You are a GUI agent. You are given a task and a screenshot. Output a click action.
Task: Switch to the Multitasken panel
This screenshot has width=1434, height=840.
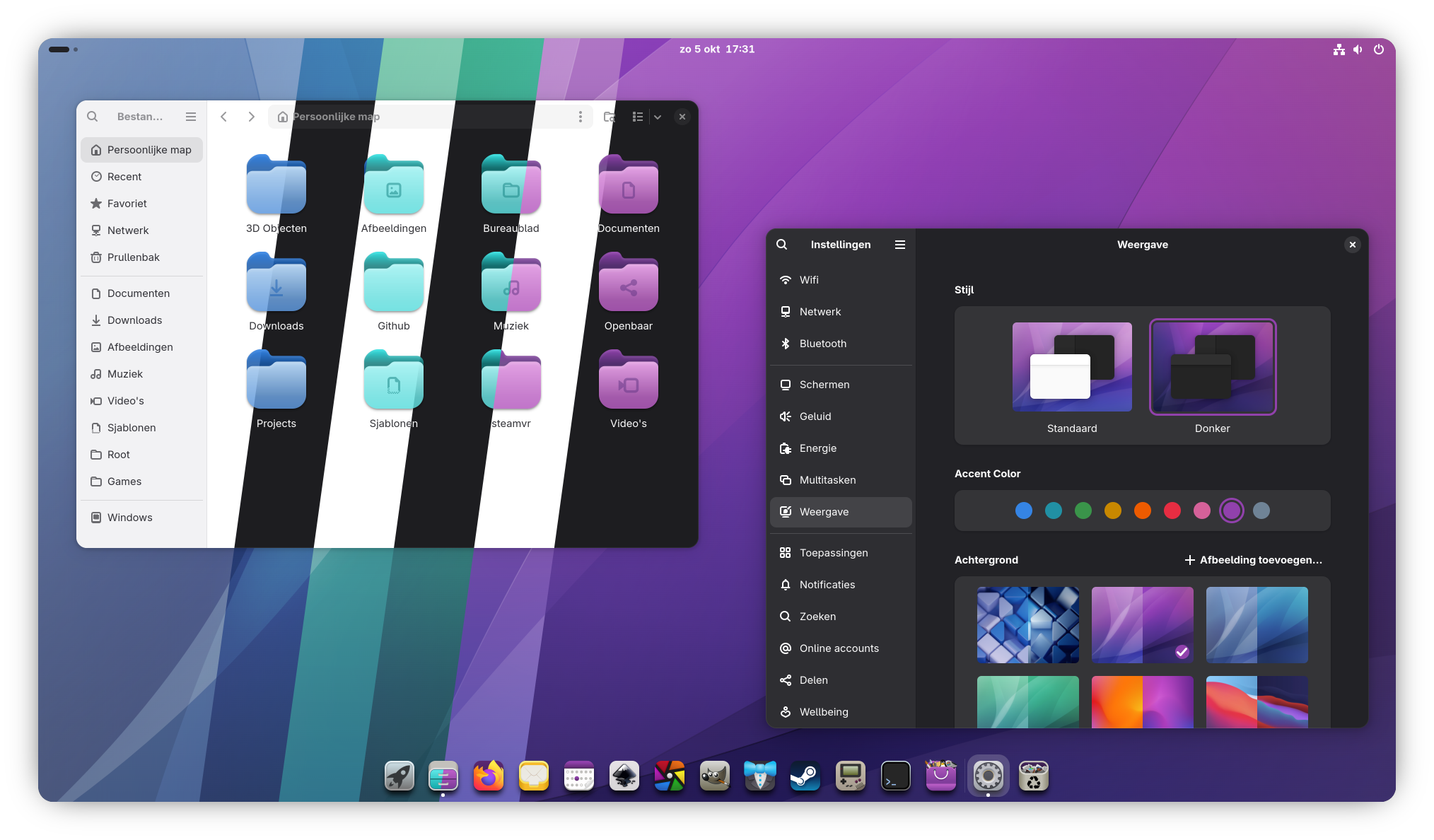[x=841, y=480]
